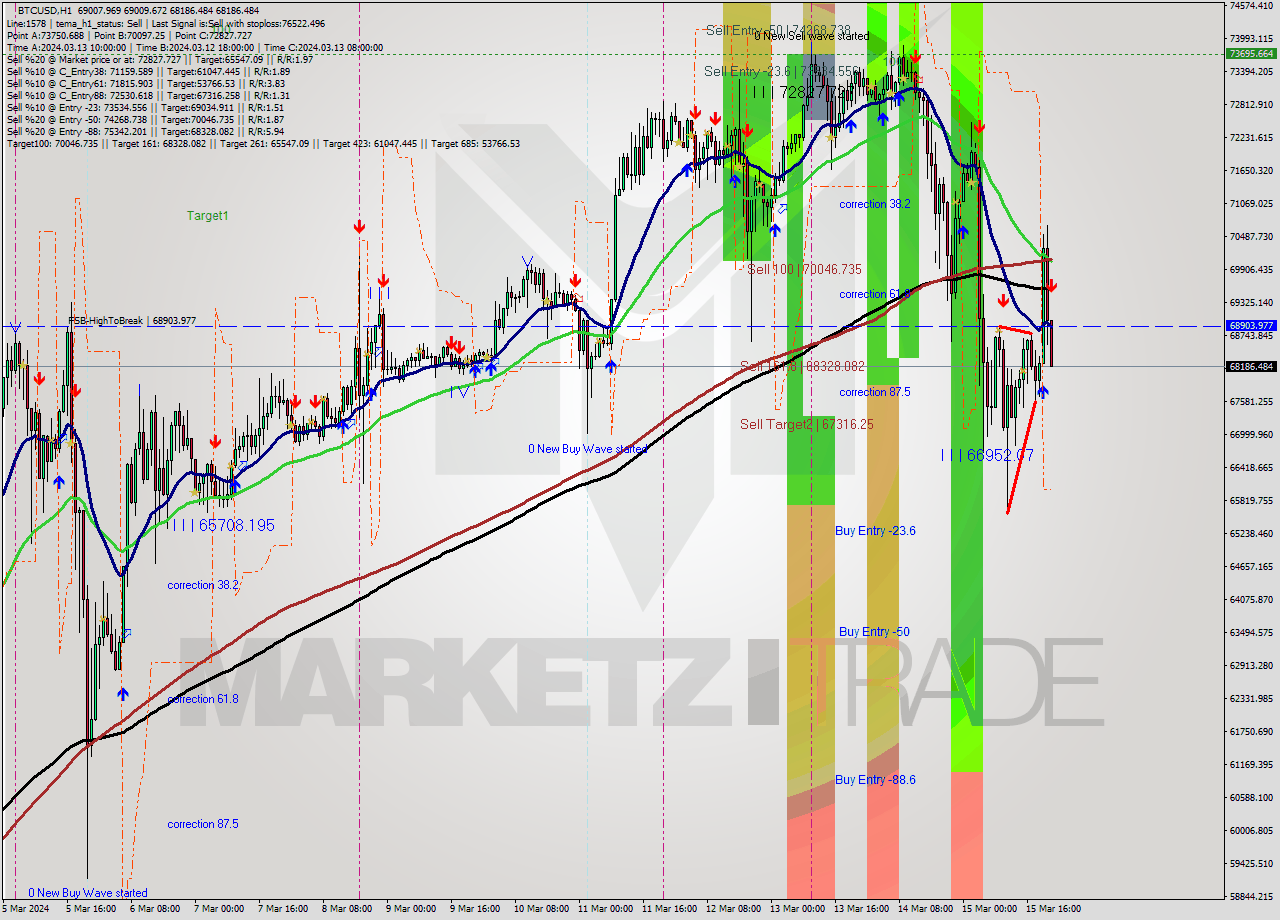This screenshot has width=1280, height=920.
Task: Click the 64657.170 price axis value
Action: 1251,566
